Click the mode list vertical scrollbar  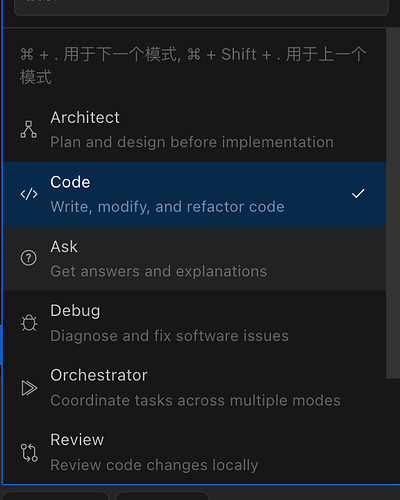tap(393, 203)
